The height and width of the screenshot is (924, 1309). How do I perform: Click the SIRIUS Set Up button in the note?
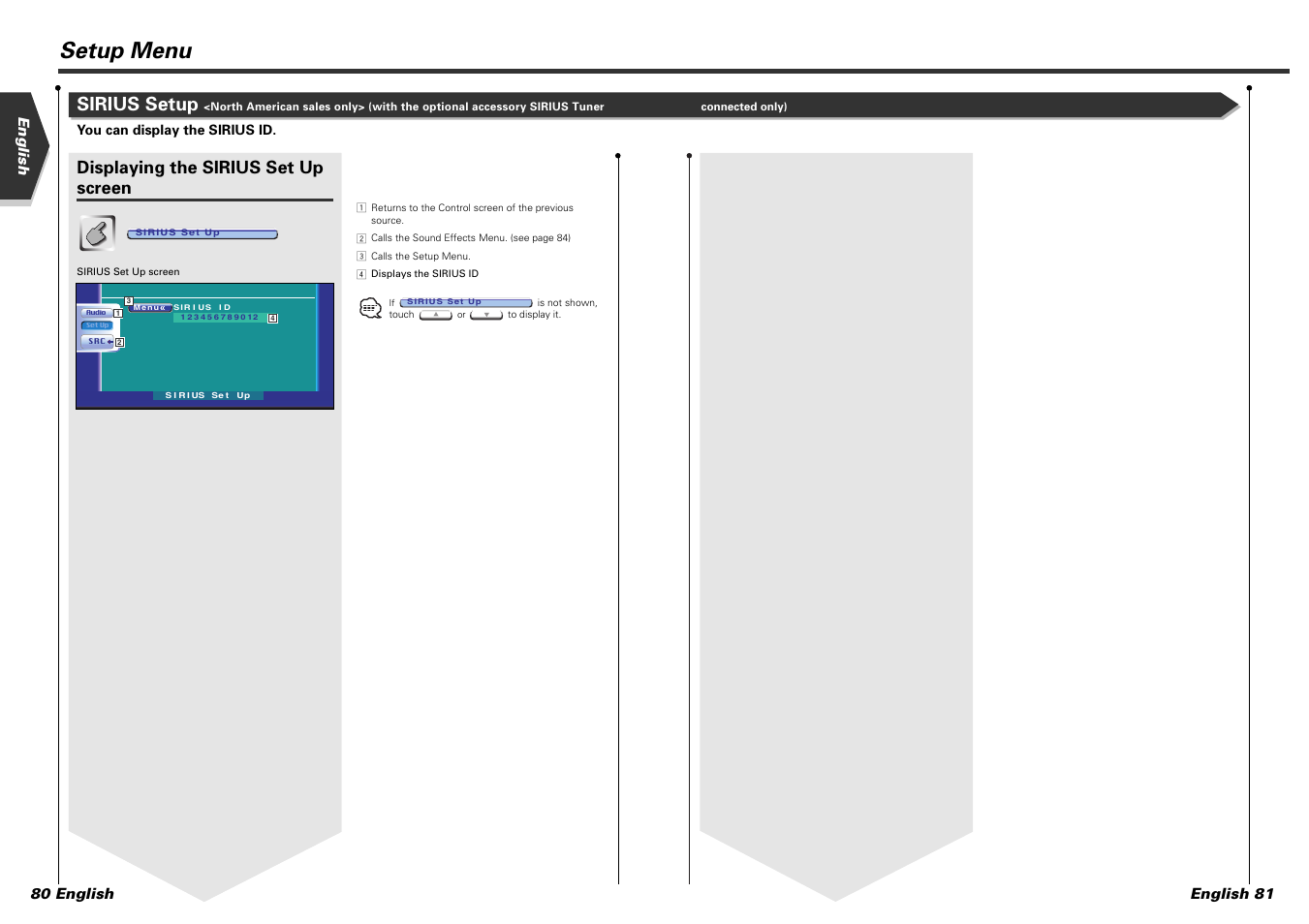tap(466, 302)
